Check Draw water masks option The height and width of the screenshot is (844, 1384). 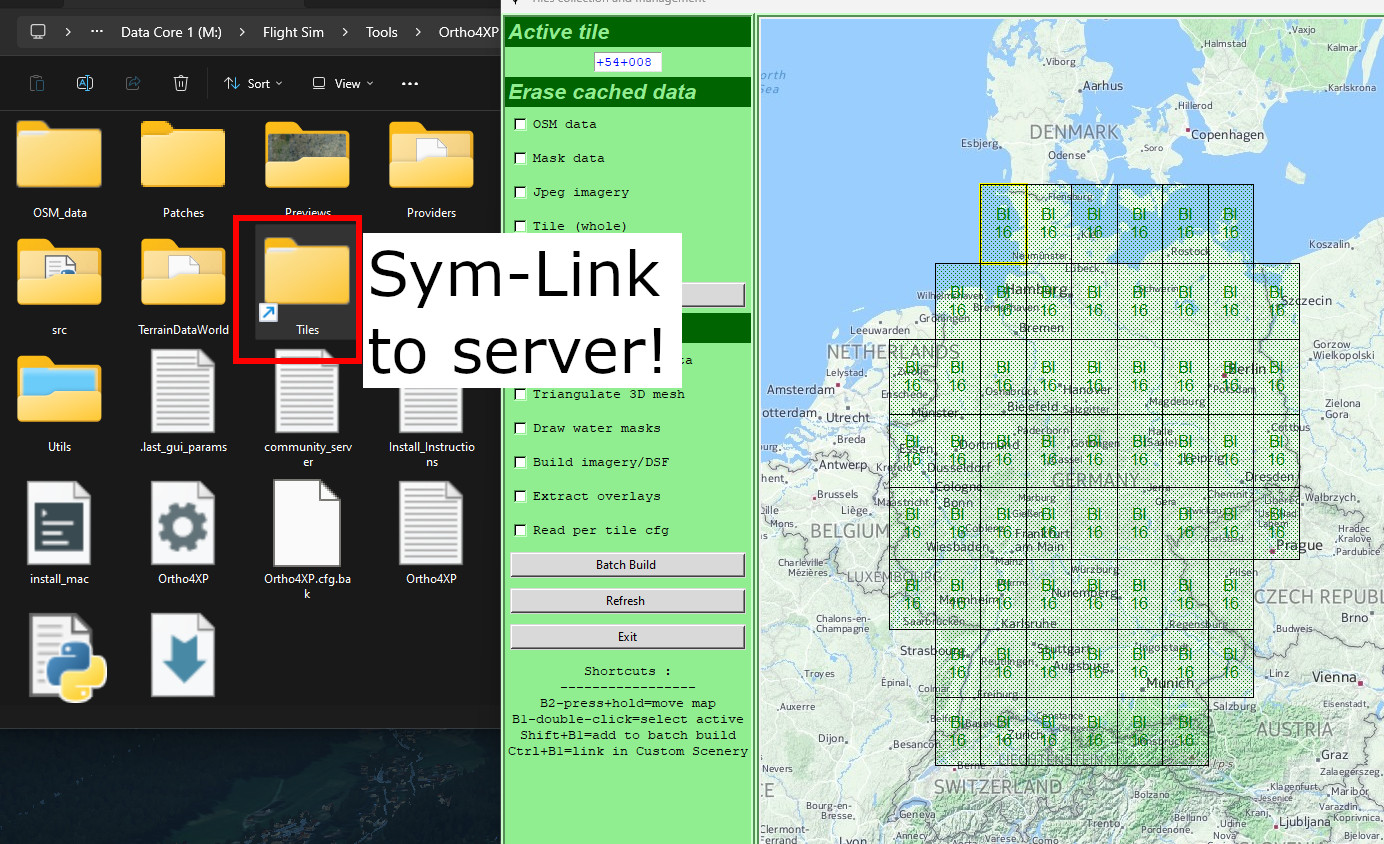coord(520,428)
